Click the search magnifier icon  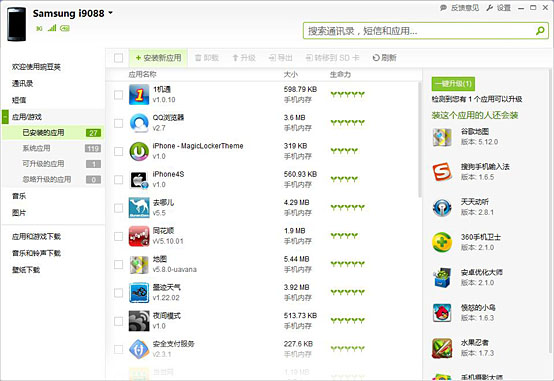tap(540, 31)
